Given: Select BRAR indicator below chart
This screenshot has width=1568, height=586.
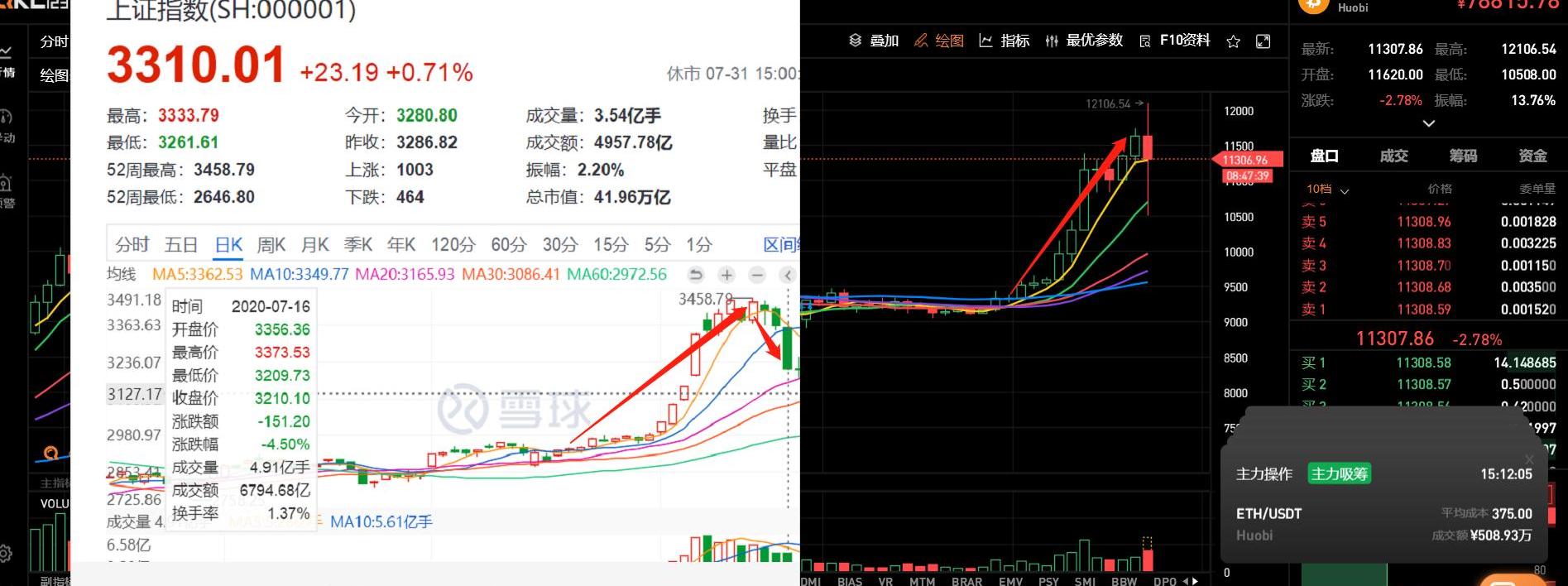Looking at the screenshot, I should coord(966,581).
